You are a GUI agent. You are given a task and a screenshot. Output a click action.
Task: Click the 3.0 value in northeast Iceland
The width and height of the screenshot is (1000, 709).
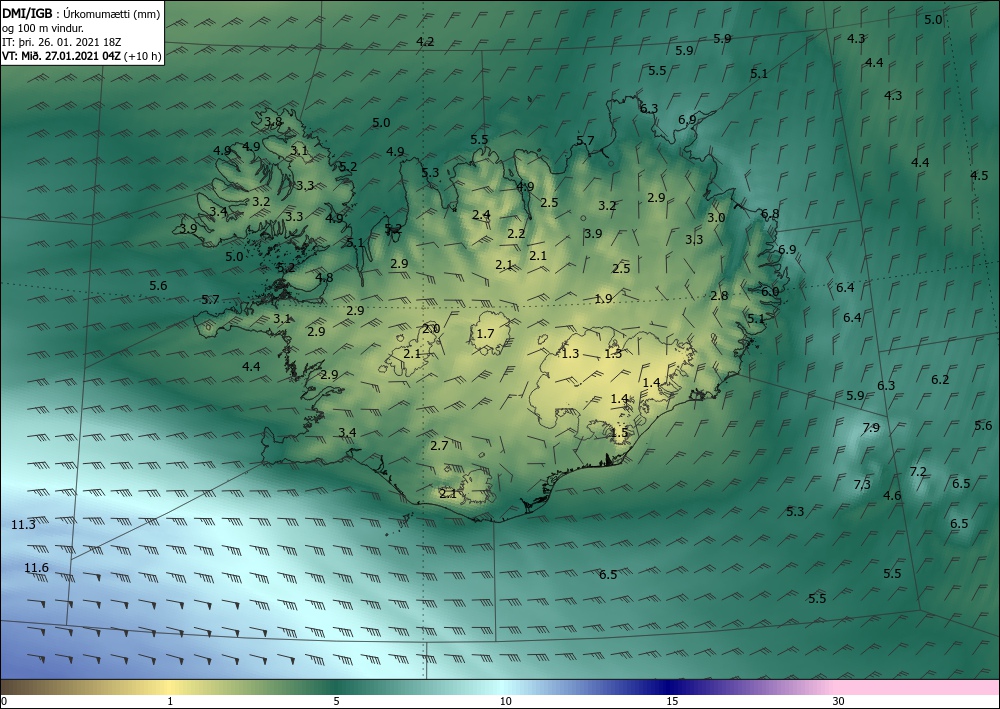click(716, 217)
